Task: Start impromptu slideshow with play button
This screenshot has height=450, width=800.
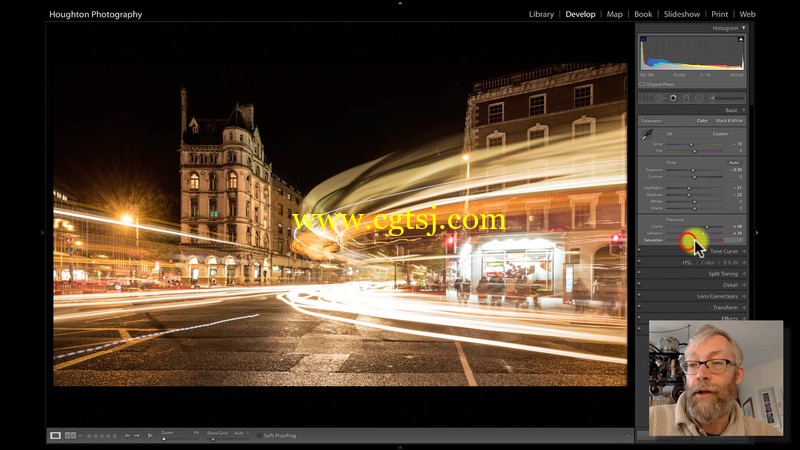Action: [150, 435]
